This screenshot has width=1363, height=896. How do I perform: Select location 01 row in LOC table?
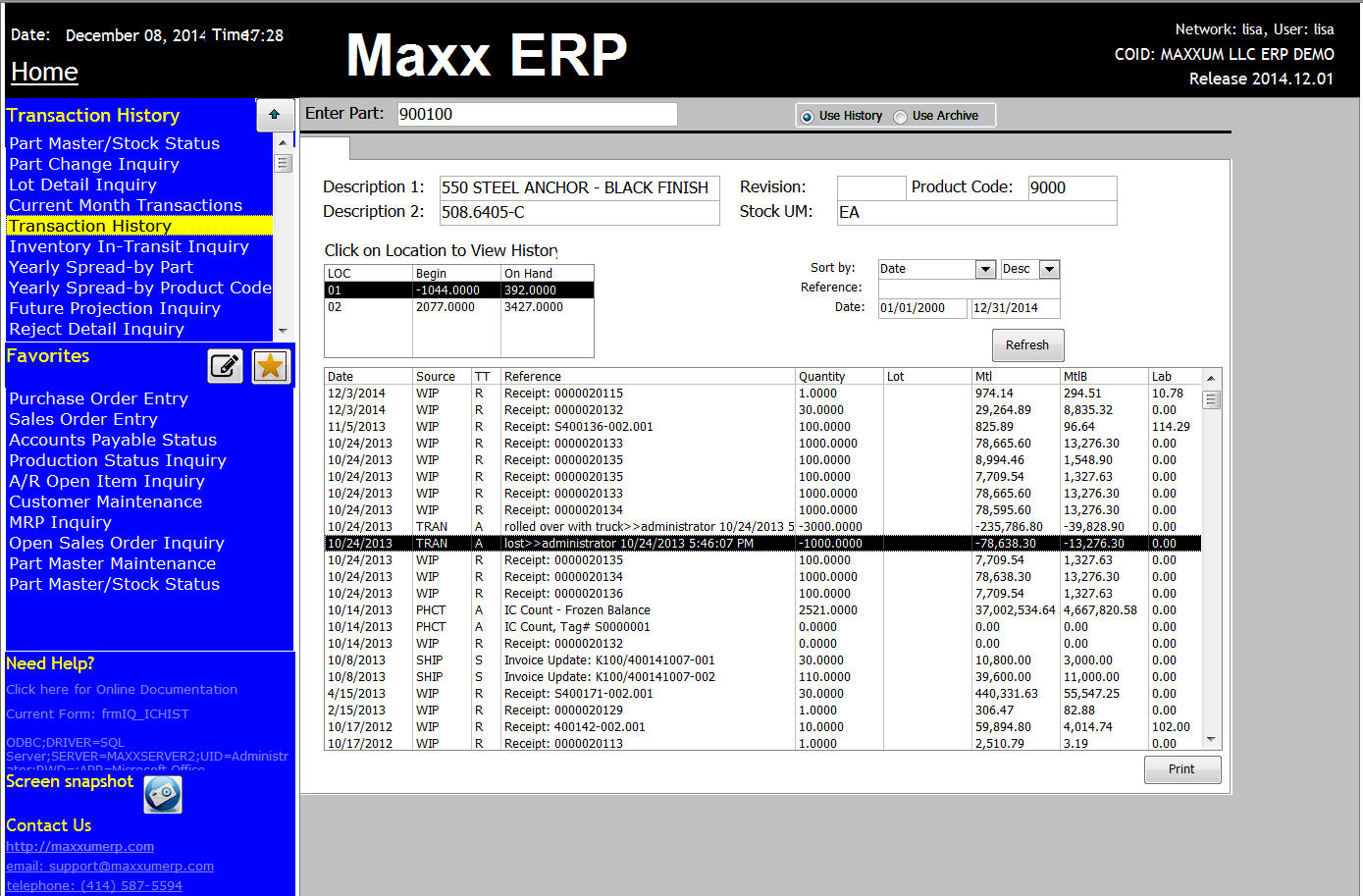pyautogui.click(x=459, y=290)
